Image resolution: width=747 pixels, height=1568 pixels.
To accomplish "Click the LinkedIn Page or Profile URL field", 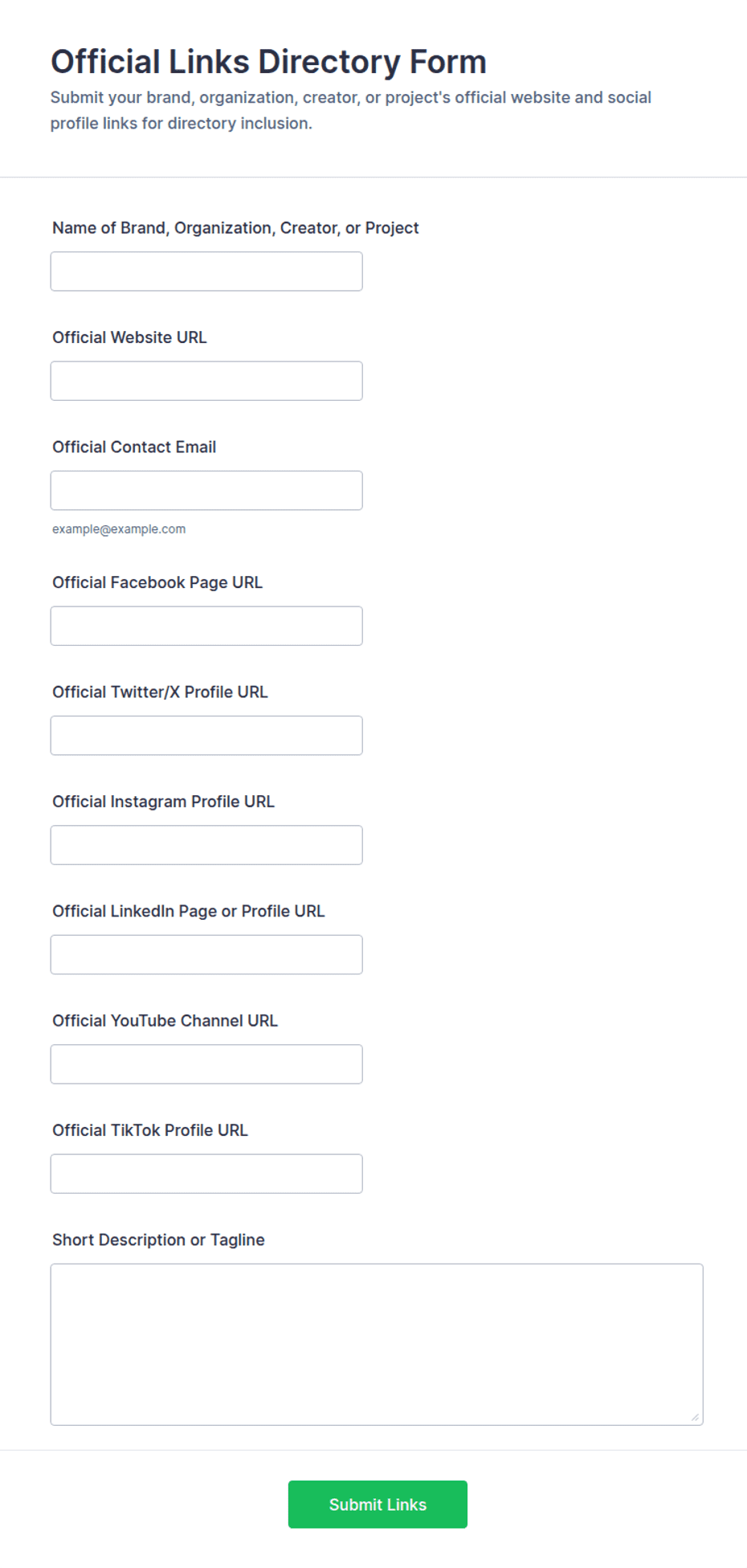I will tap(206, 954).
